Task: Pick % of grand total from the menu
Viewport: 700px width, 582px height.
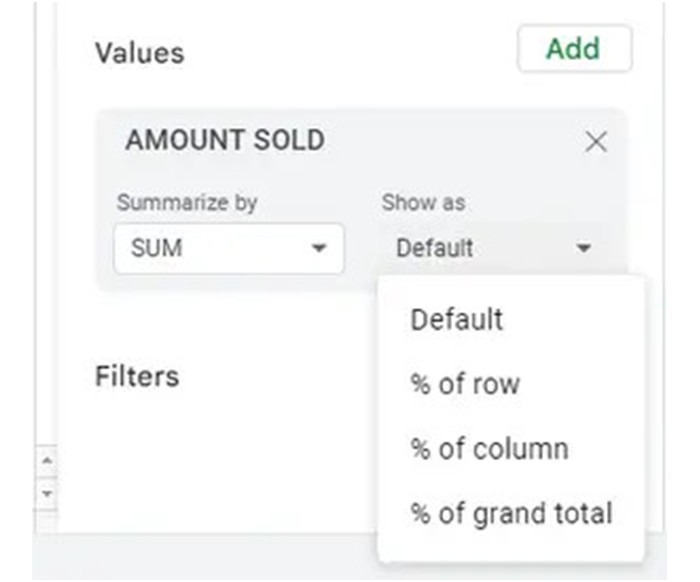Action: coord(511,513)
